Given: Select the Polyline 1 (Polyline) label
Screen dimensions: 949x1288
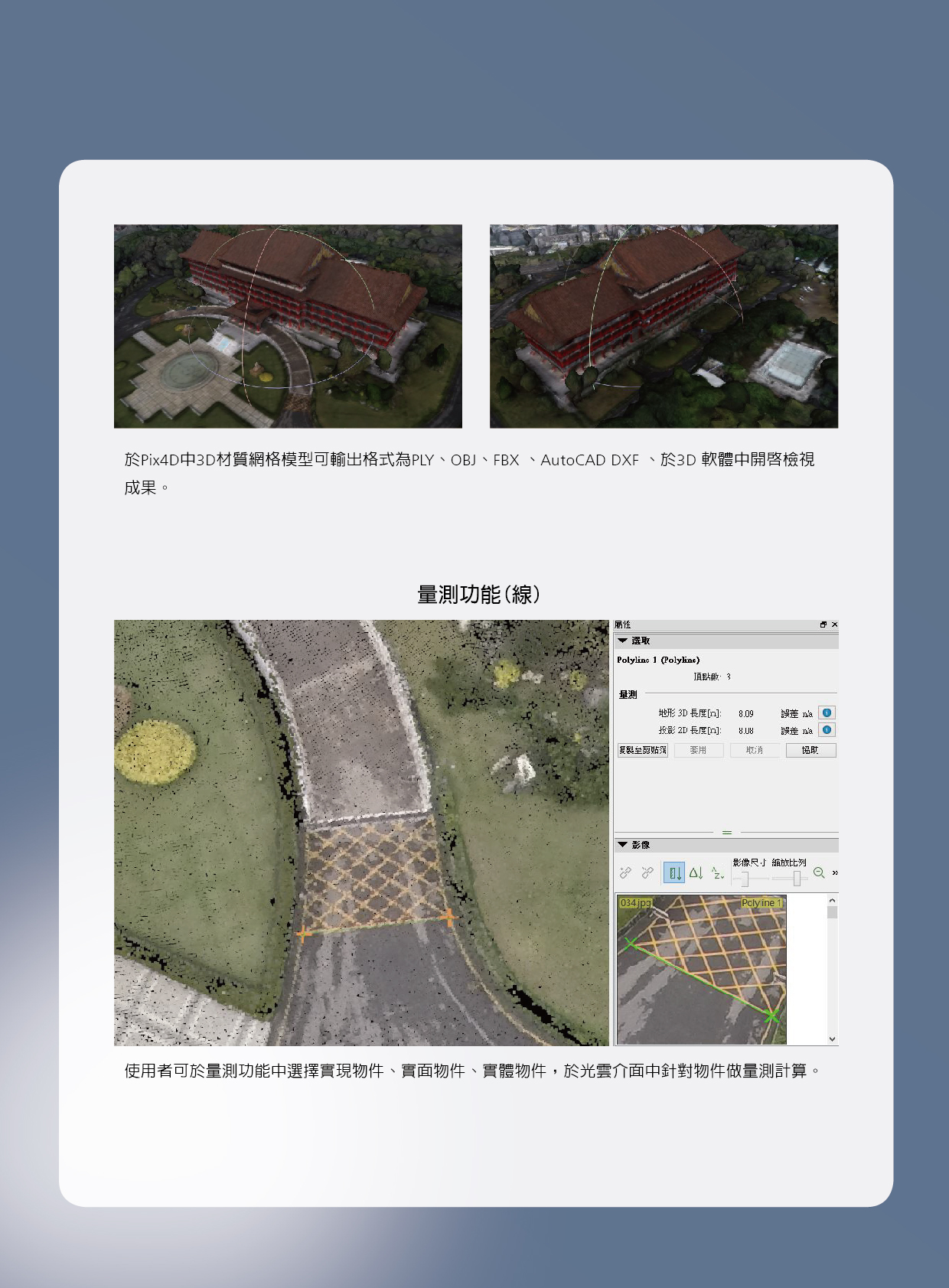Looking at the screenshot, I should [658, 660].
